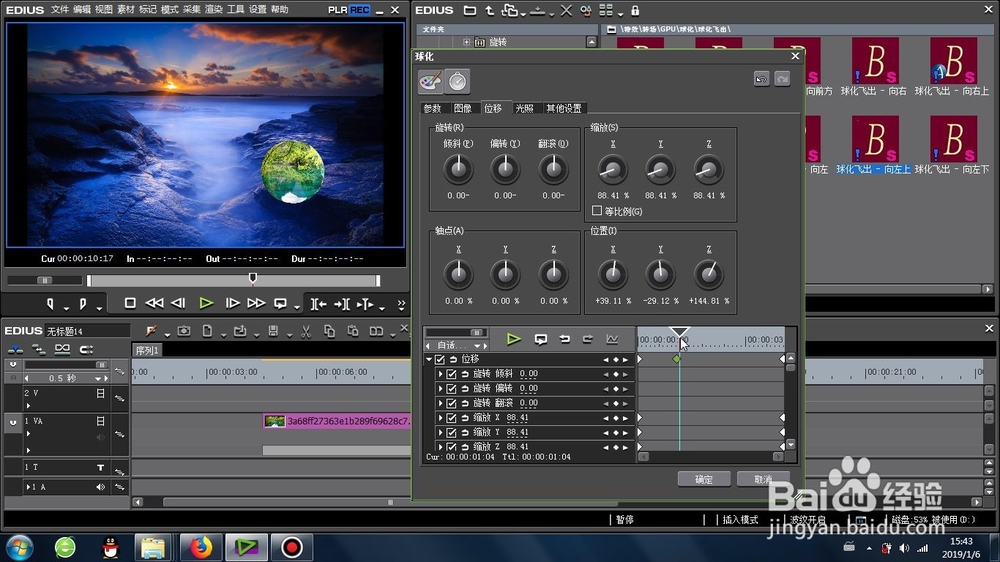Open the 自适 zoom dropdown in dialog
The width and height of the screenshot is (1000, 562).
(x=476, y=346)
